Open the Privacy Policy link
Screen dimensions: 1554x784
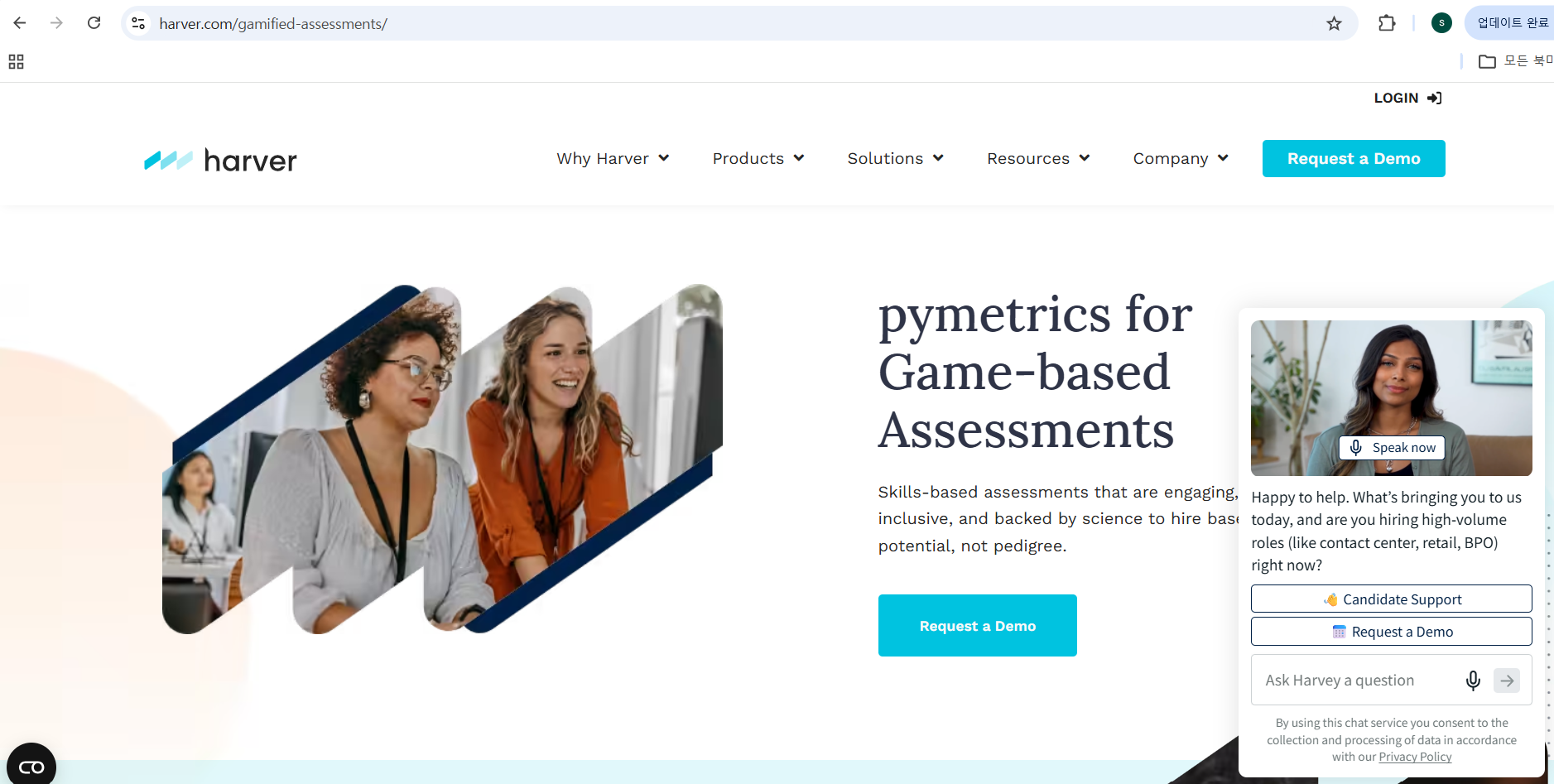pos(1415,757)
